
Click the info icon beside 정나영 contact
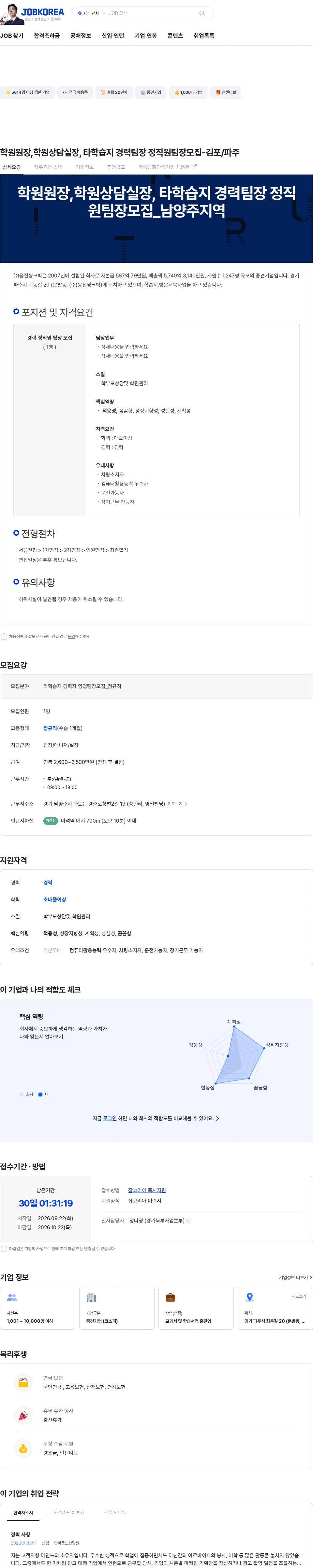click(189, 1221)
